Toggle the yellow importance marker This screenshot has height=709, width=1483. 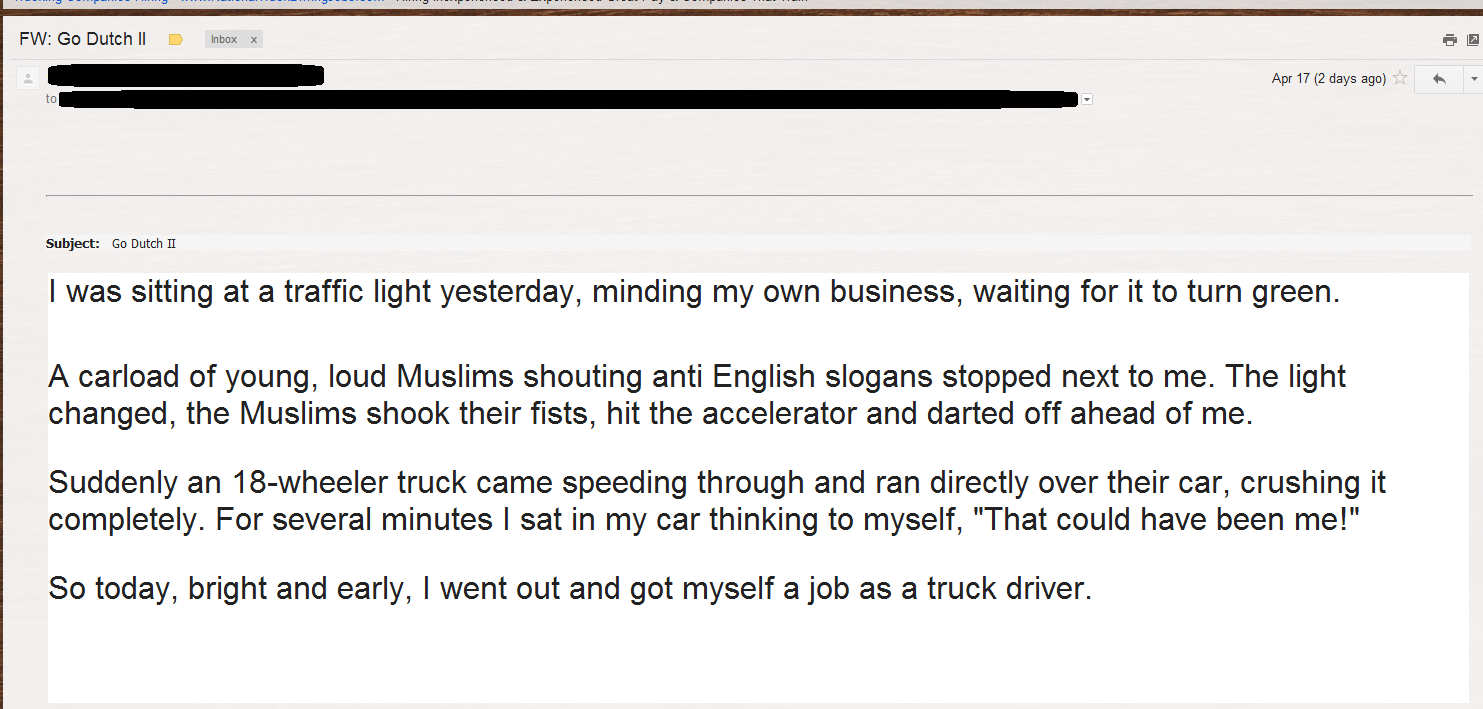pyautogui.click(x=176, y=40)
